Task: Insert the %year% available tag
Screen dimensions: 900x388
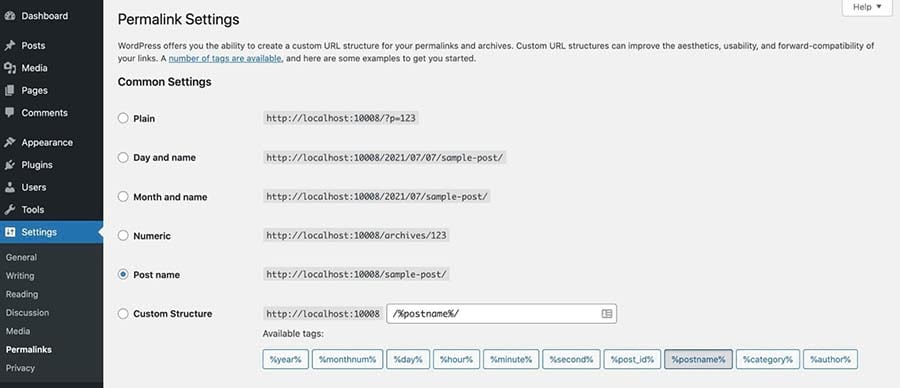Action: pos(285,359)
